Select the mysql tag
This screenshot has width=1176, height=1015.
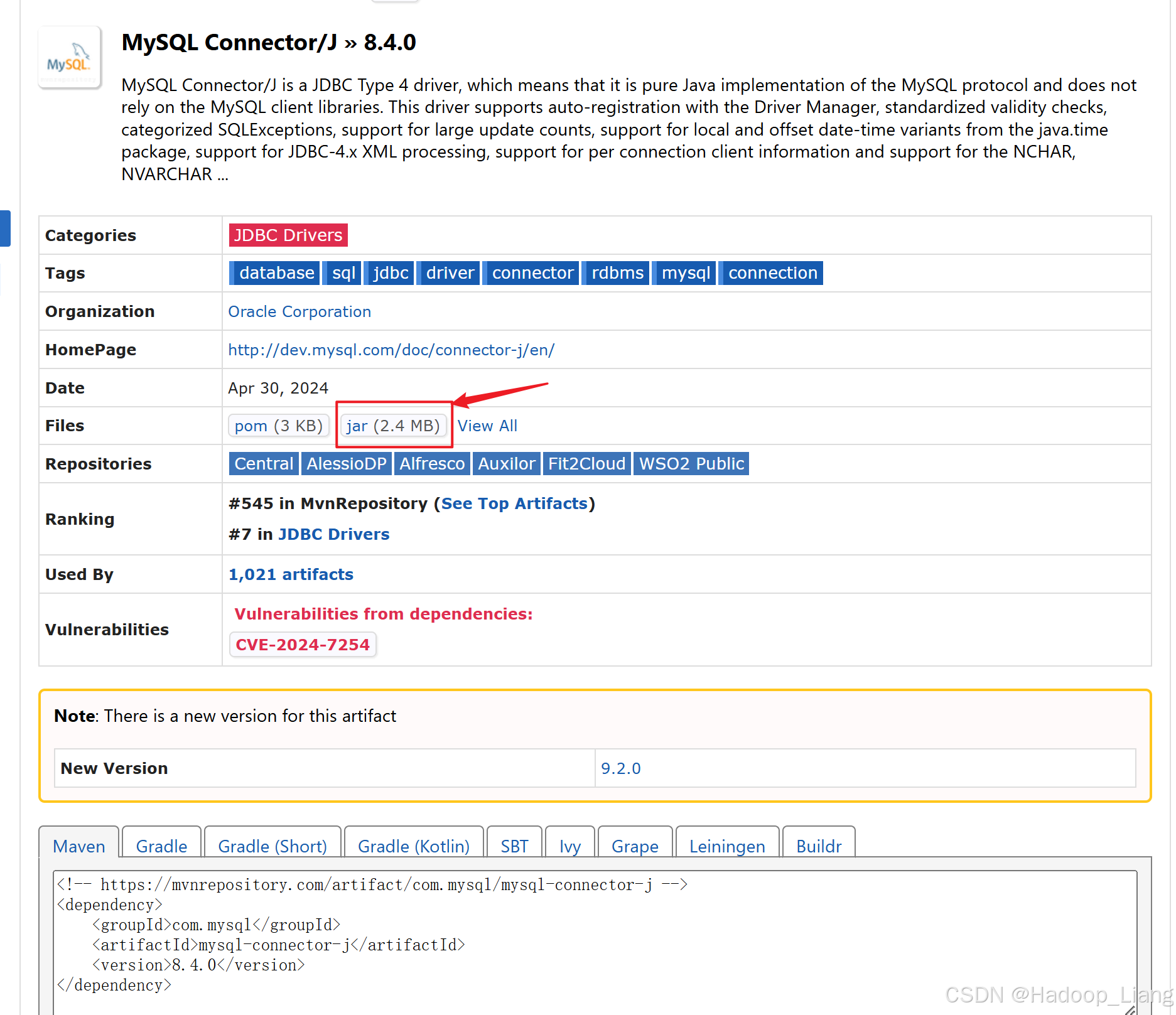coord(685,273)
